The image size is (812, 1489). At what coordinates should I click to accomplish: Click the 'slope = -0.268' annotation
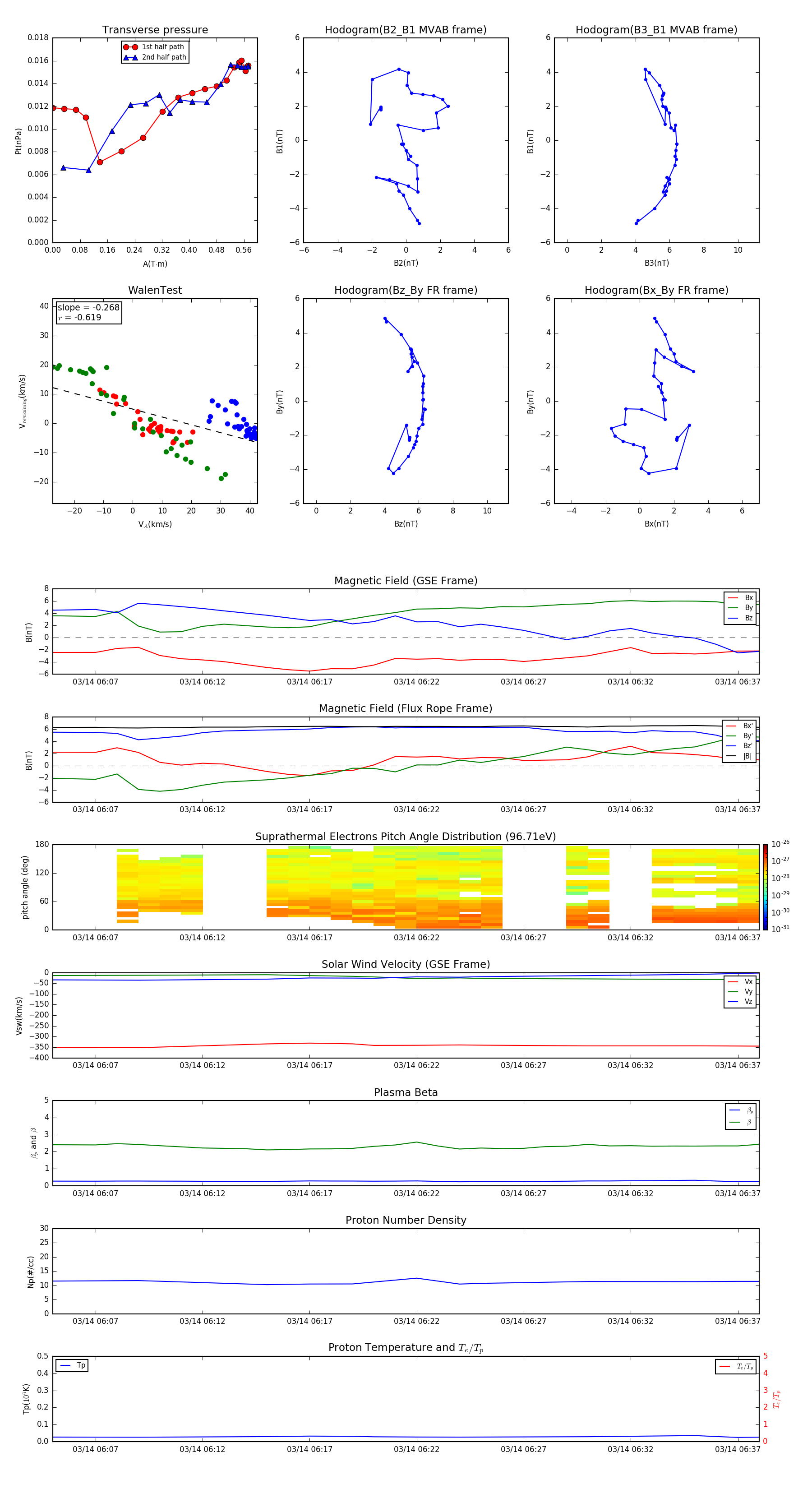(x=88, y=308)
